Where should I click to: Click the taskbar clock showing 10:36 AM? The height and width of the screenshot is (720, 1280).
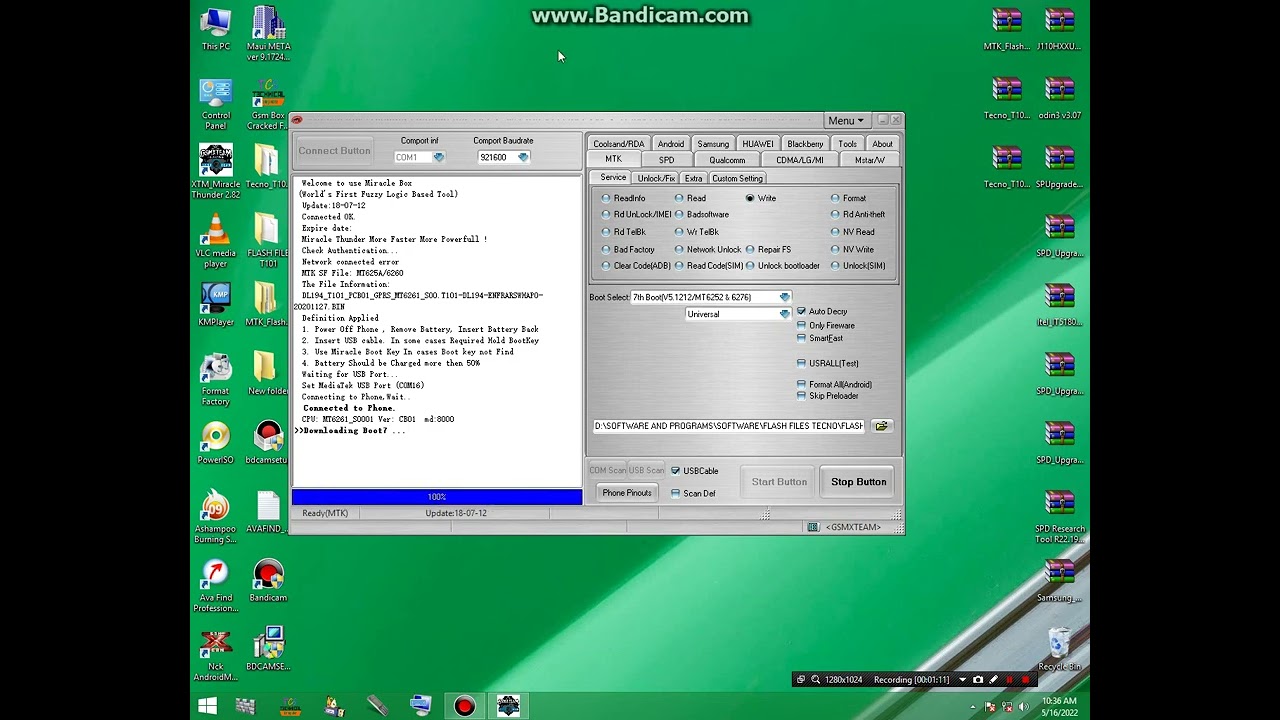(1059, 707)
